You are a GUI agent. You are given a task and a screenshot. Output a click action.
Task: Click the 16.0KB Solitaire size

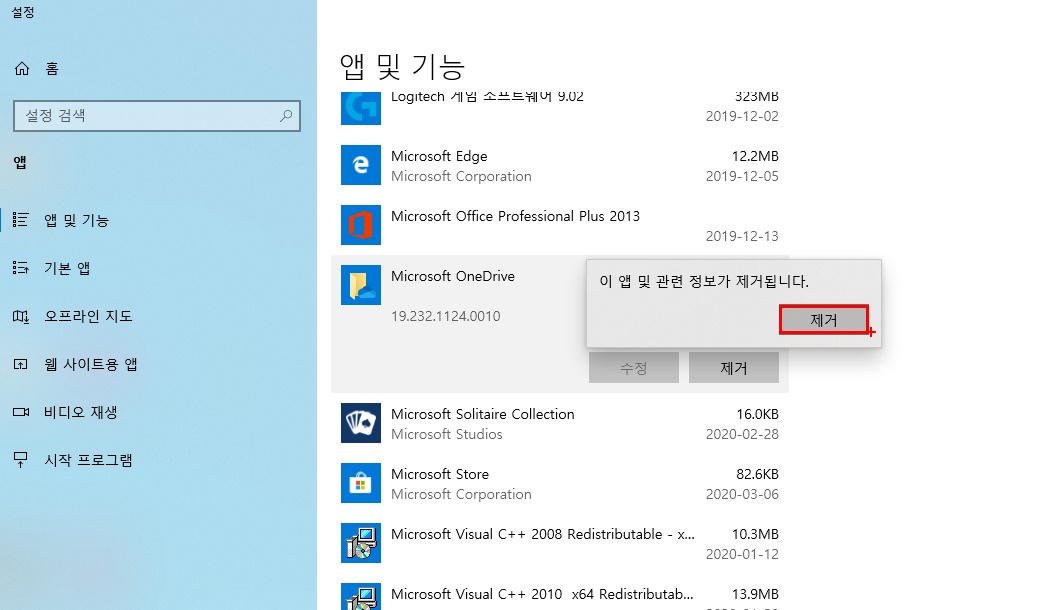point(757,414)
